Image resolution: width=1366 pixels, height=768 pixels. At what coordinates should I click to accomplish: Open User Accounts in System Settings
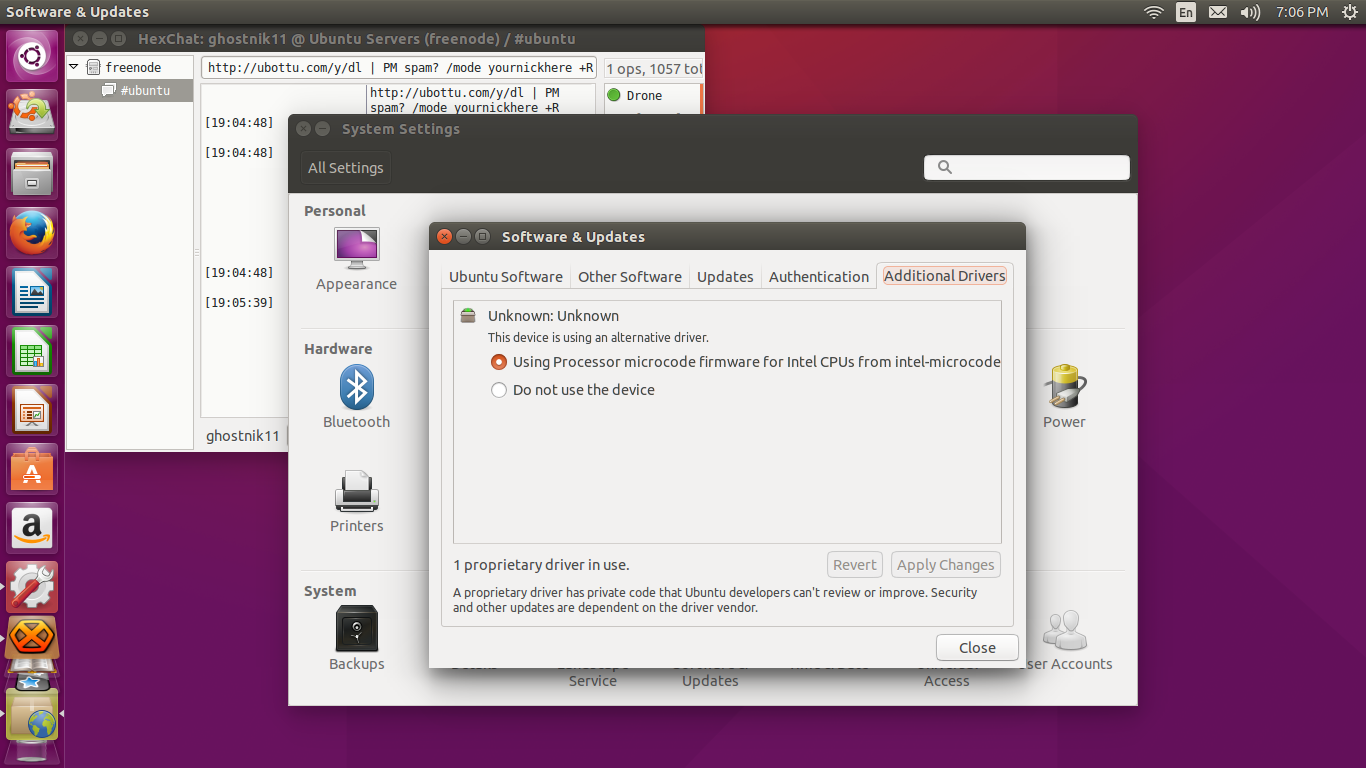pos(1066,640)
